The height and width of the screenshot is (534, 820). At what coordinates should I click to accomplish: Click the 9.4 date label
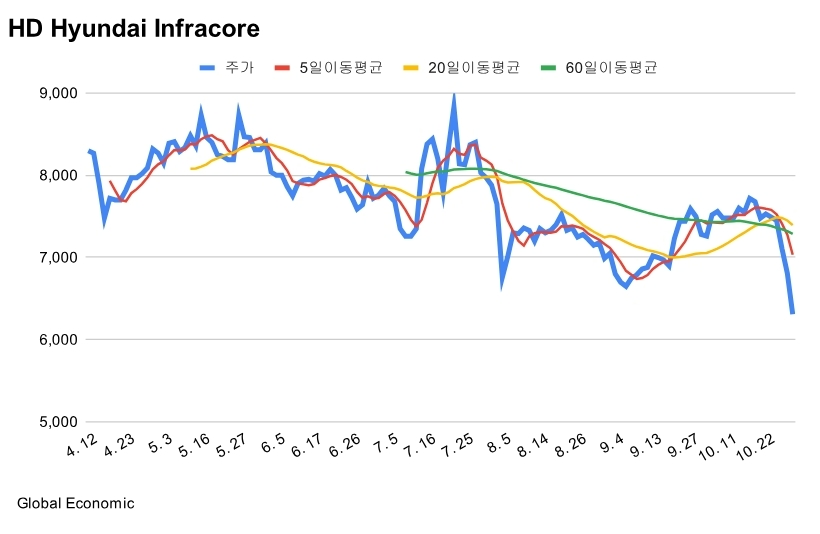(611, 444)
